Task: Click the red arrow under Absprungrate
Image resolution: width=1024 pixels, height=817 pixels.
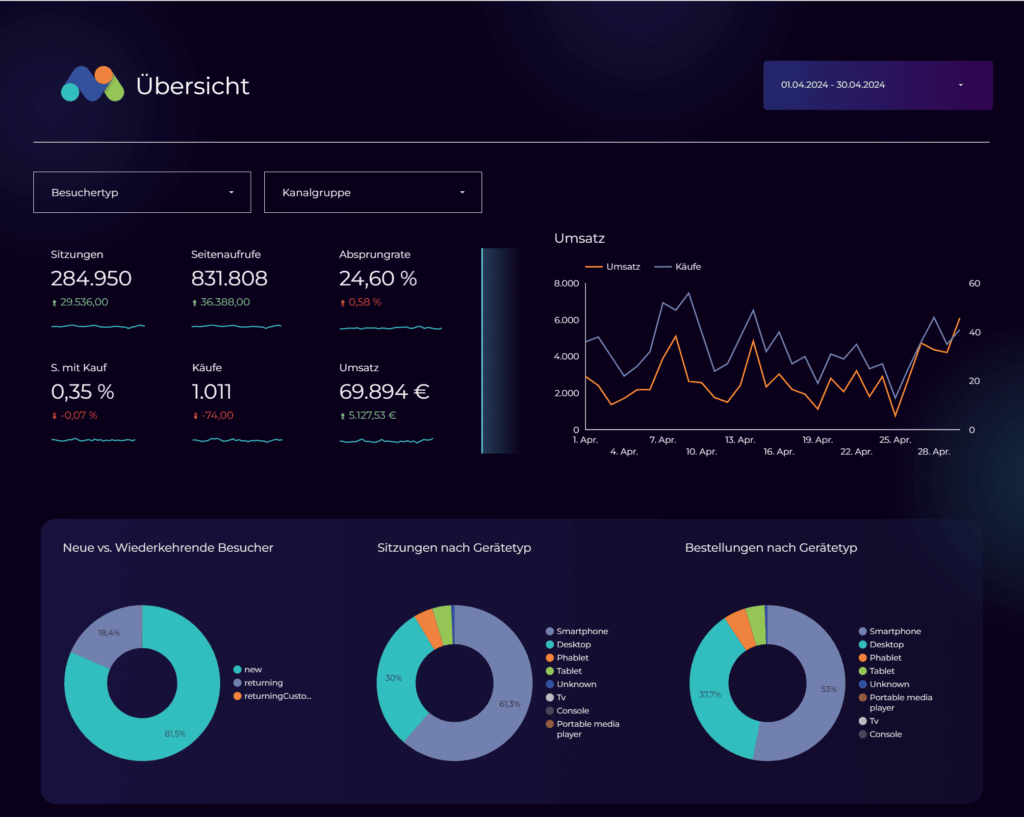Action: tap(342, 302)
